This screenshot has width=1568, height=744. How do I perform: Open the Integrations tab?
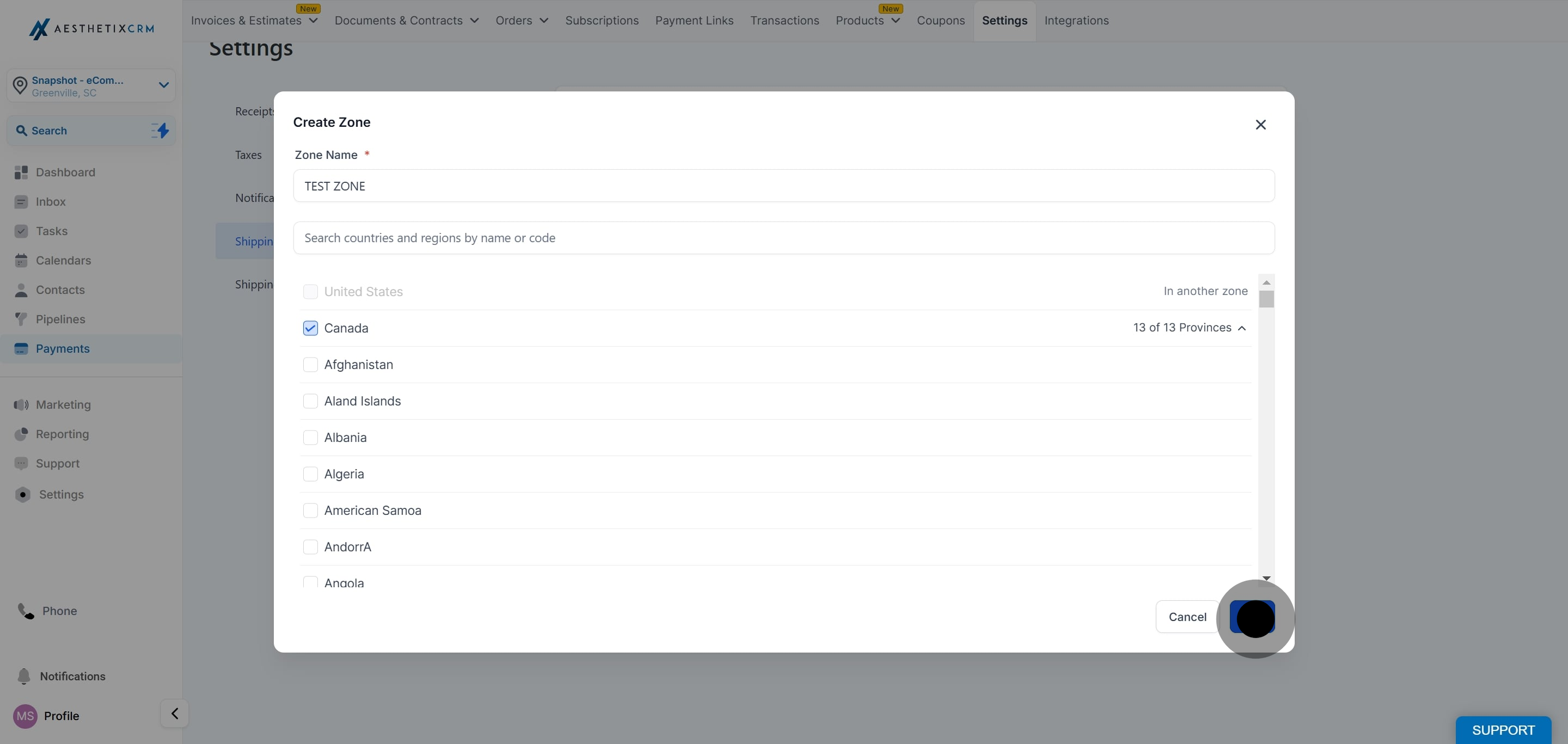[x=1077, y=21]
